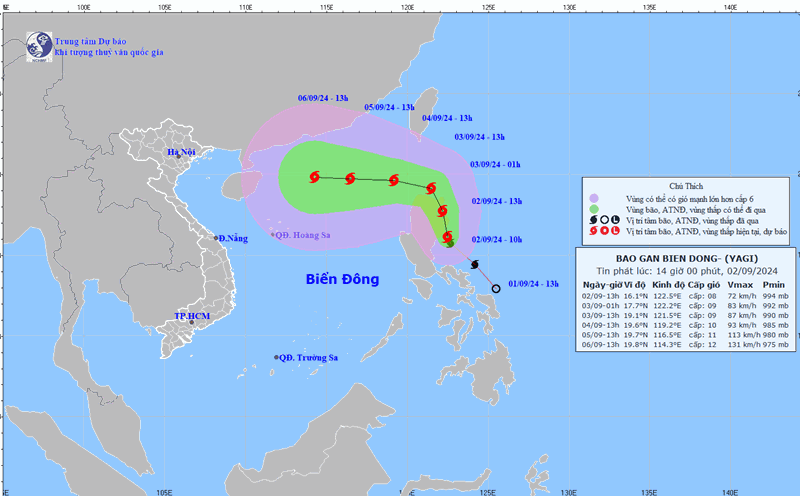
Task: Click the 06/09/24 - 13h time label
Action: tap(322, 98)
